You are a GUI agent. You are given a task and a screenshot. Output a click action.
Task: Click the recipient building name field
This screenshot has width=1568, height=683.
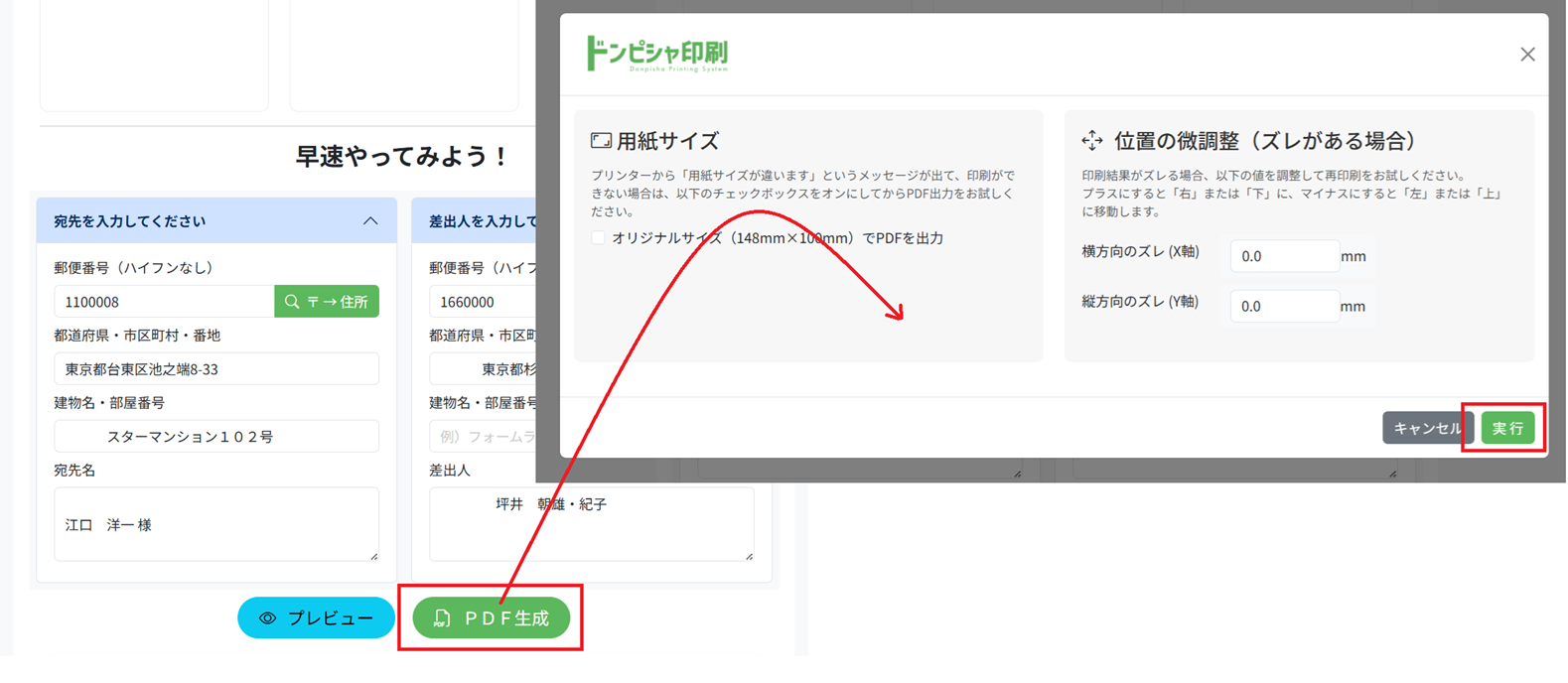pyautogui.click(x=216, y=437)
